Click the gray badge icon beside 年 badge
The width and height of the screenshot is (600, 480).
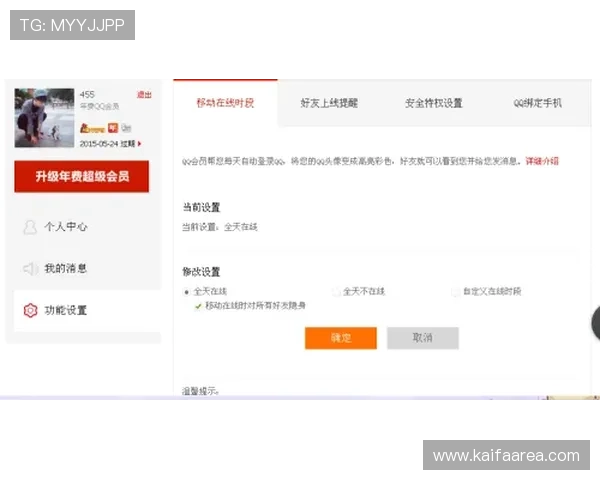coord(126,128)
